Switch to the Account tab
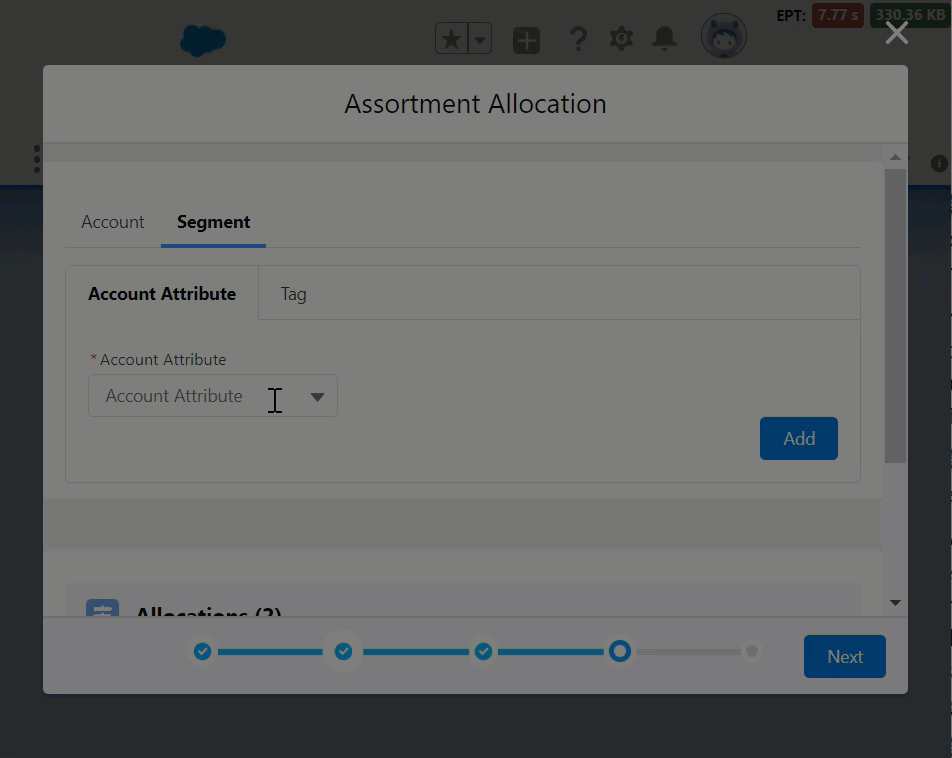 [x=113, y=222]
